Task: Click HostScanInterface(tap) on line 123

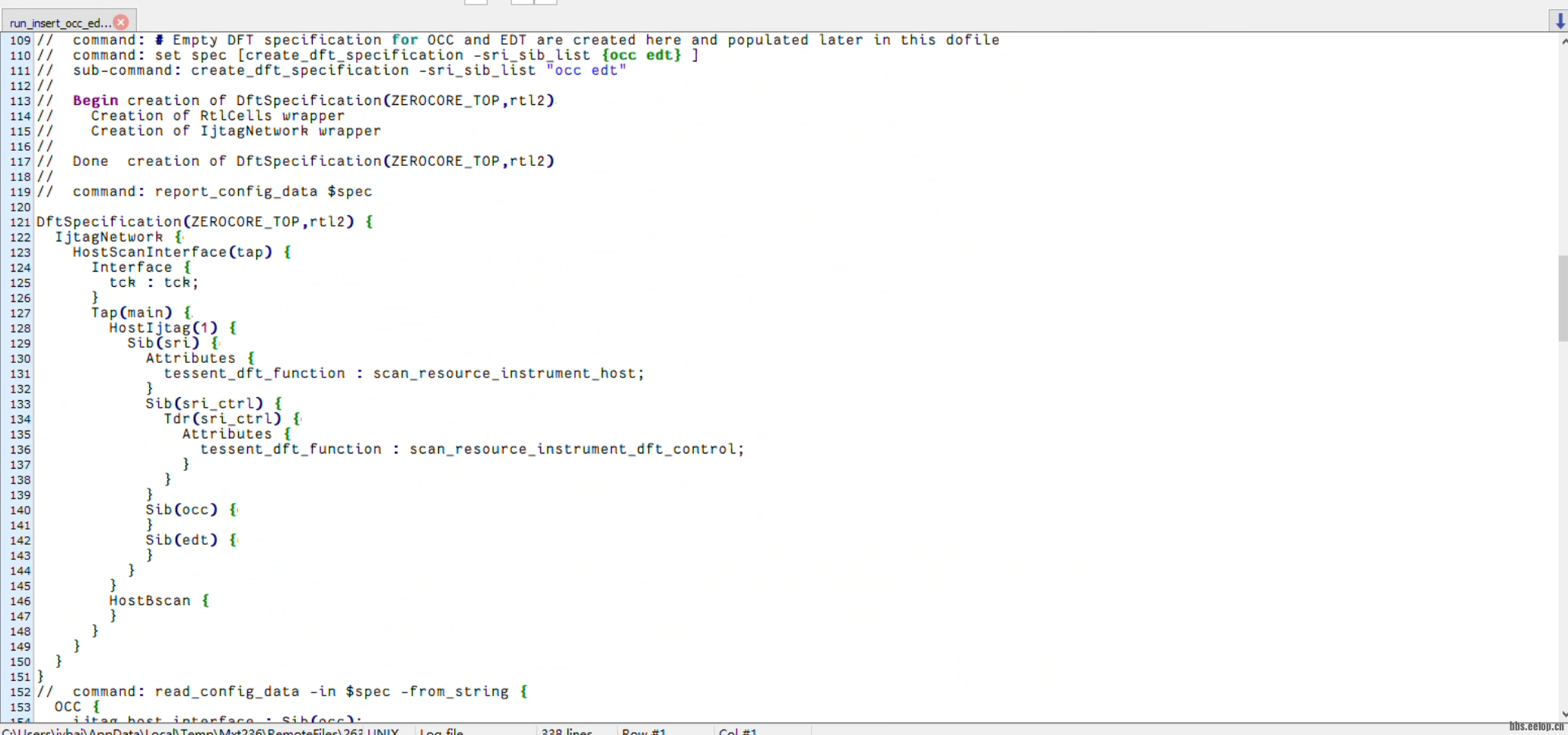Action: 172,252
